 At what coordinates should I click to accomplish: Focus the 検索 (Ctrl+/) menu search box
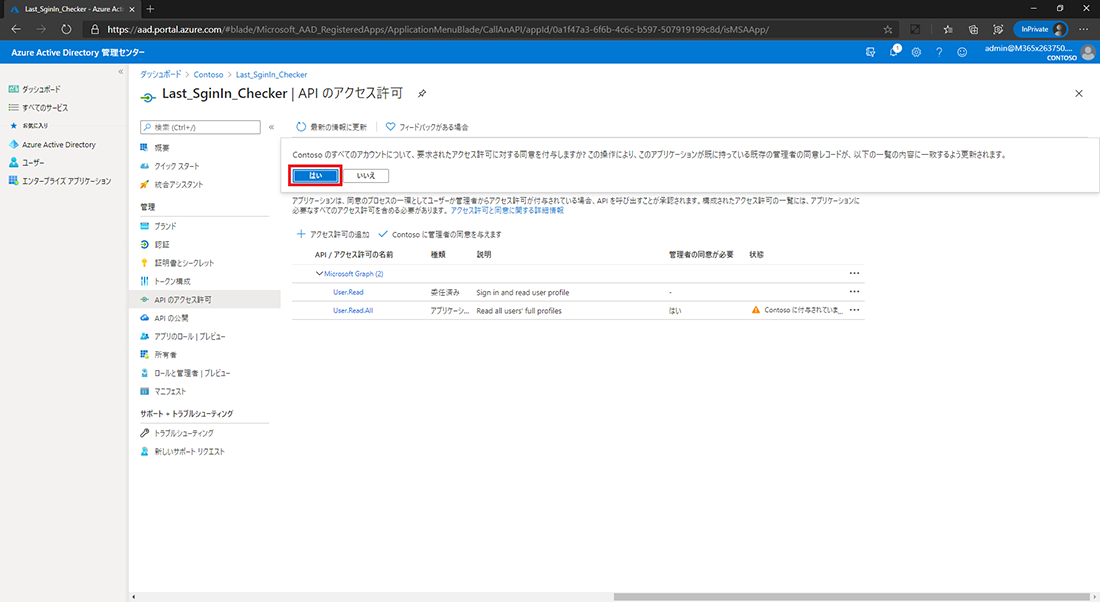201,127
